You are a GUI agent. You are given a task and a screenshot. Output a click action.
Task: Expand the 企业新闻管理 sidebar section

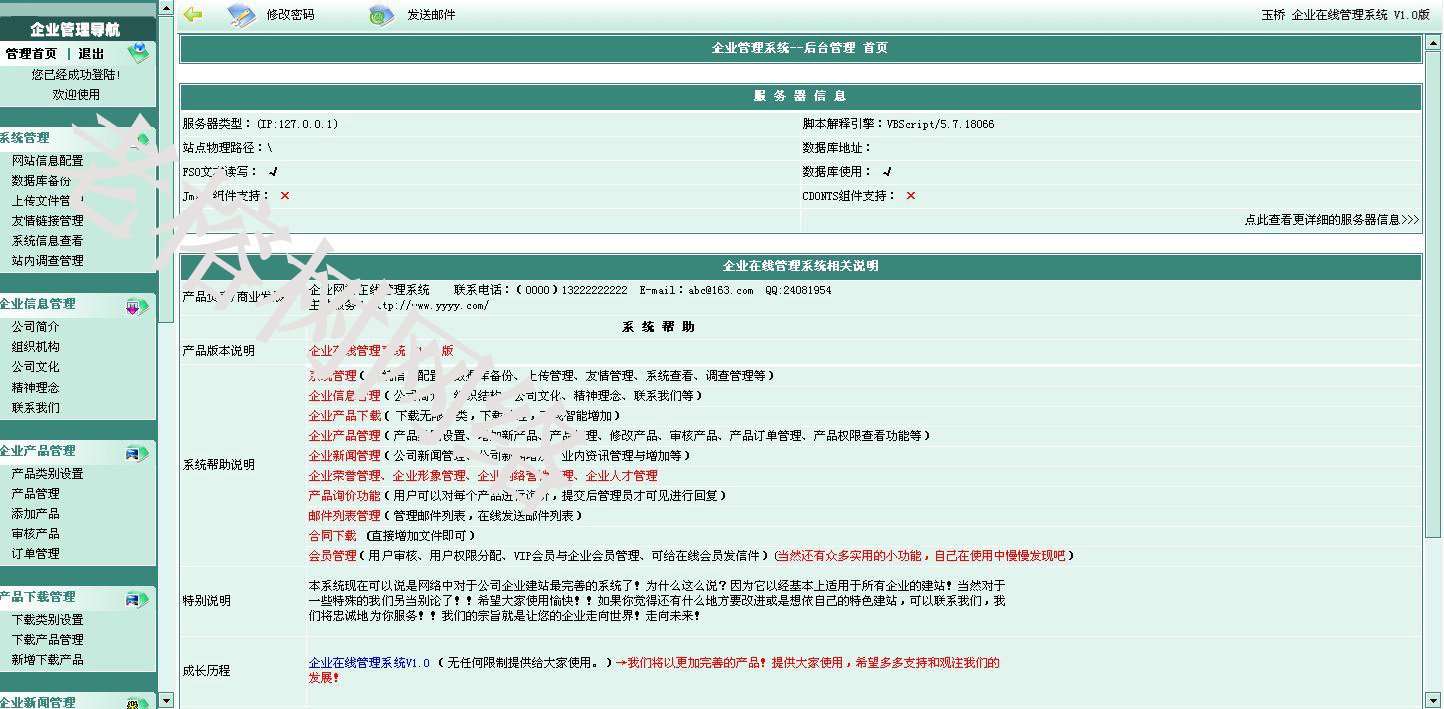click(x=38, y=702)
